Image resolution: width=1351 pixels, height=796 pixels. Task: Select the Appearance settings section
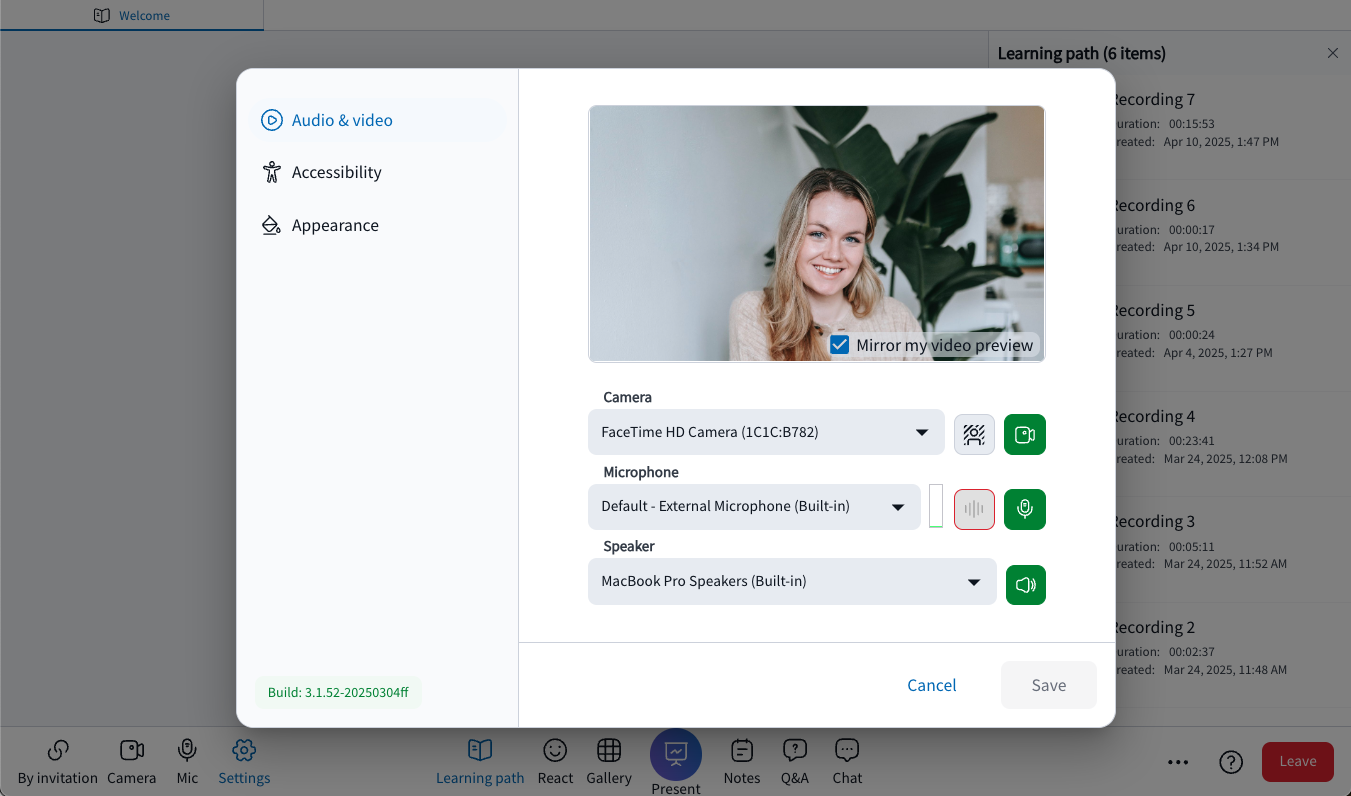[335, 225]
